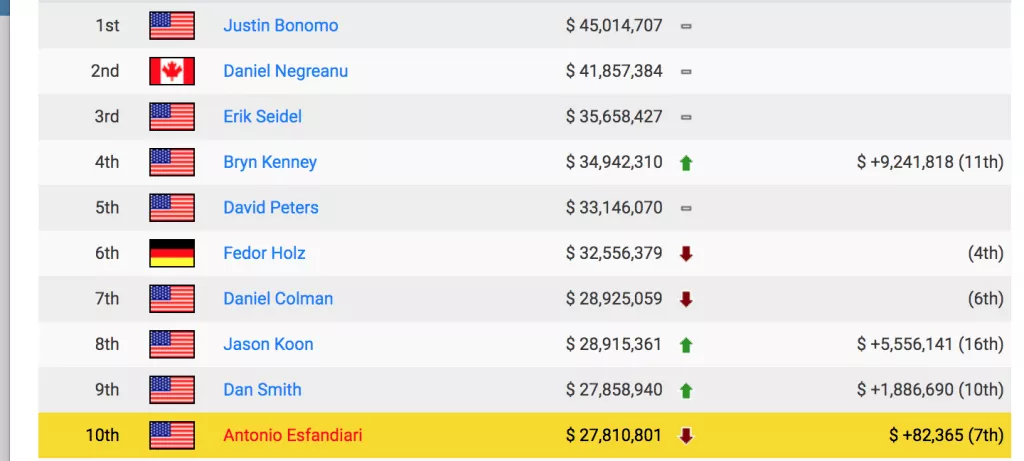Click the no-change dash icon for Erik Seidel

tap(686, 117)
